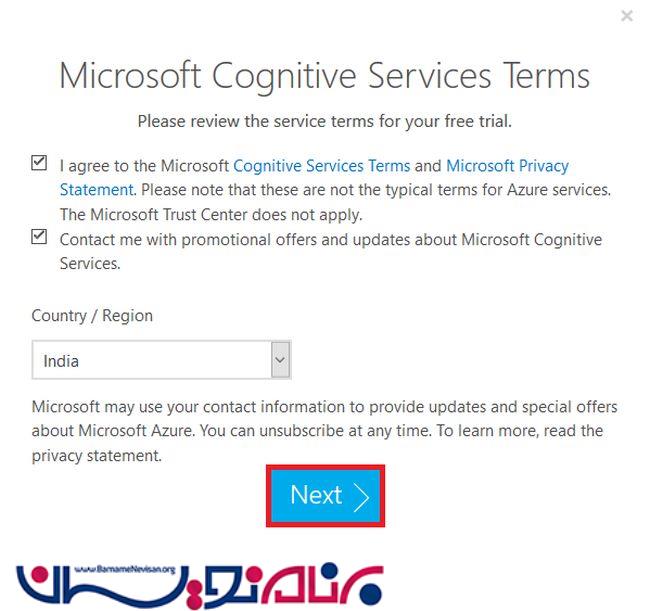Click the 'I agree to the Microsoft' label text

click(x=144, y=166)
